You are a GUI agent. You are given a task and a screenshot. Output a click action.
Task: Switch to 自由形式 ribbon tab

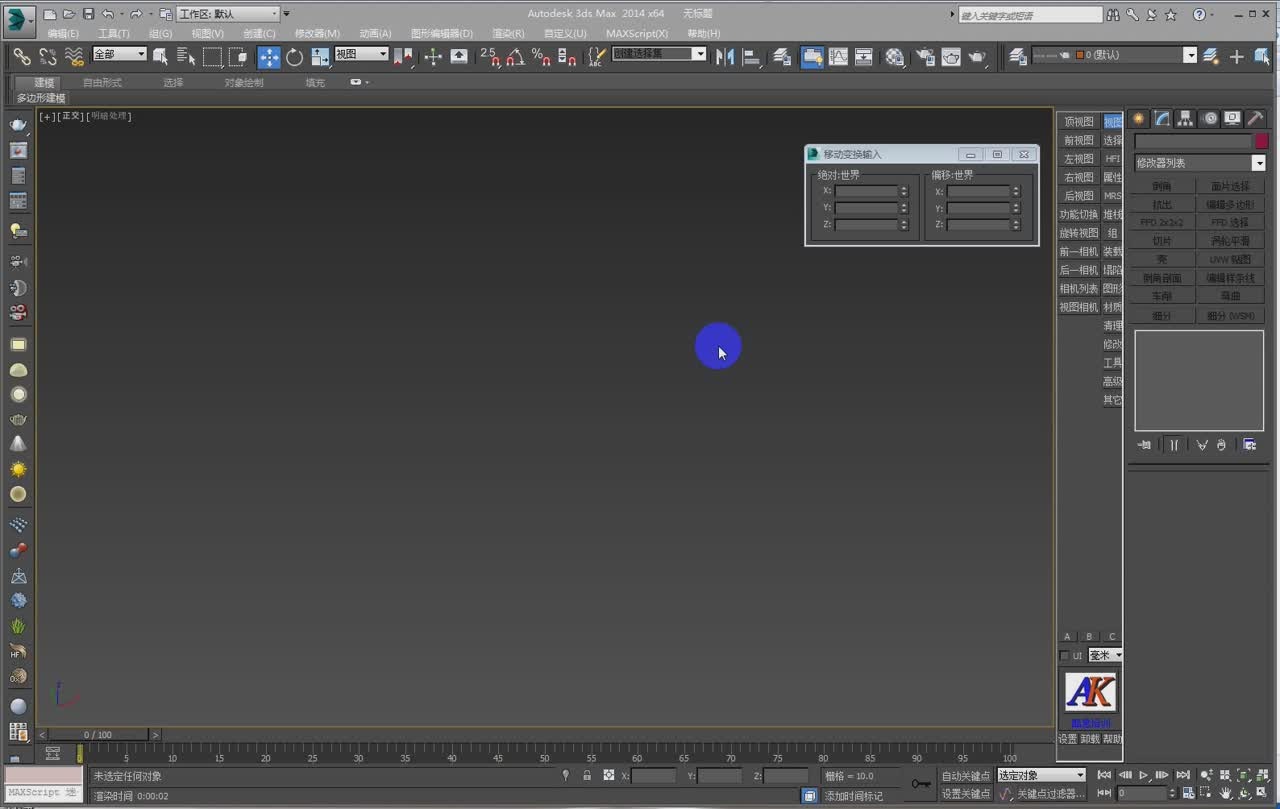pos(102,83)
